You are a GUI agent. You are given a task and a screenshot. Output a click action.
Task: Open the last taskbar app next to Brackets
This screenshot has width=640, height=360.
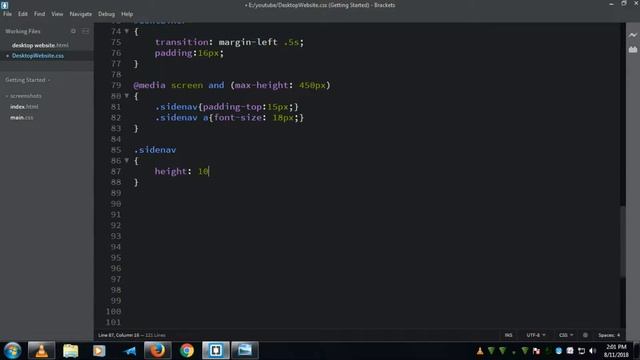point(245,350)
